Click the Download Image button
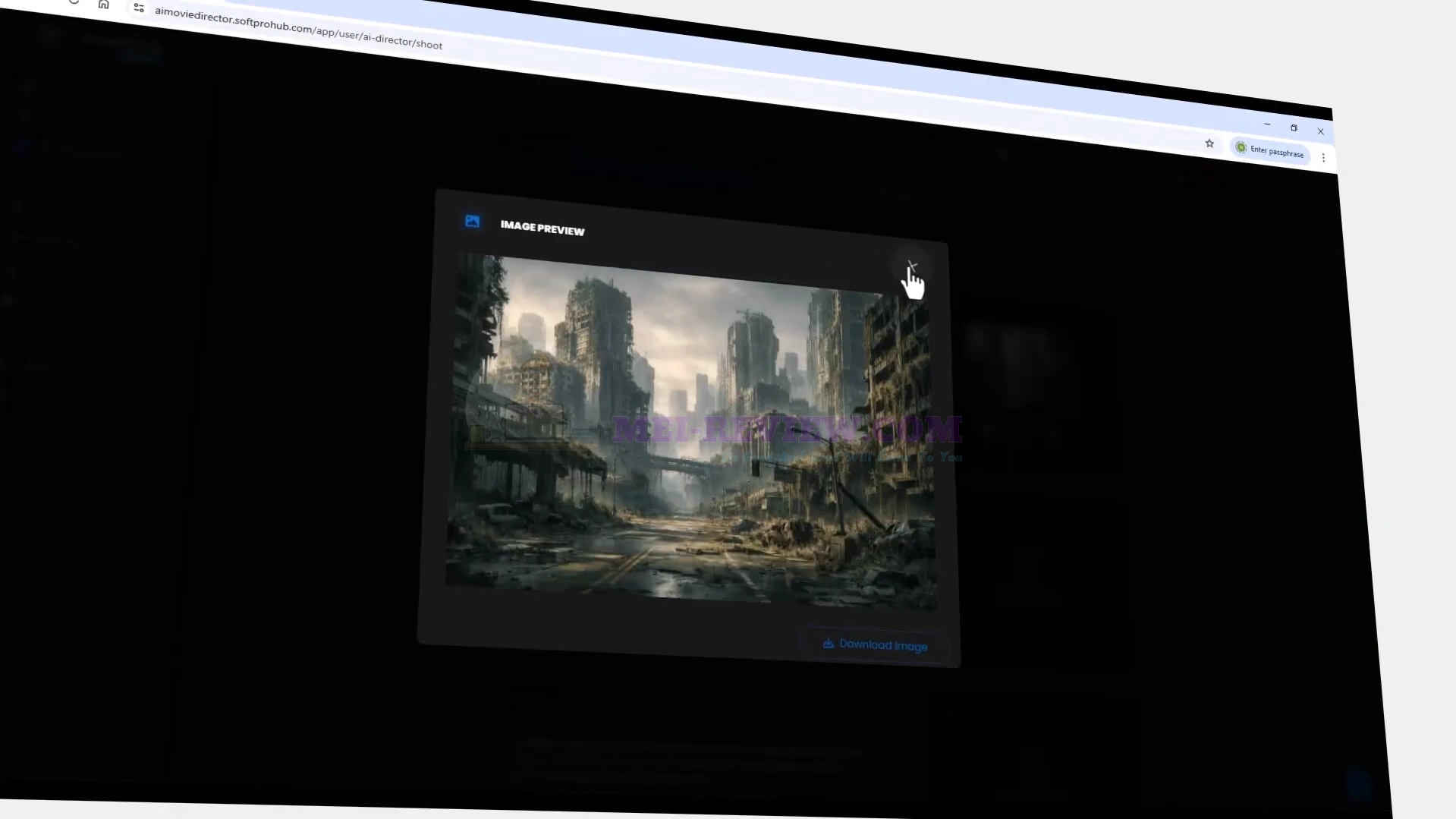 [875, 644]
